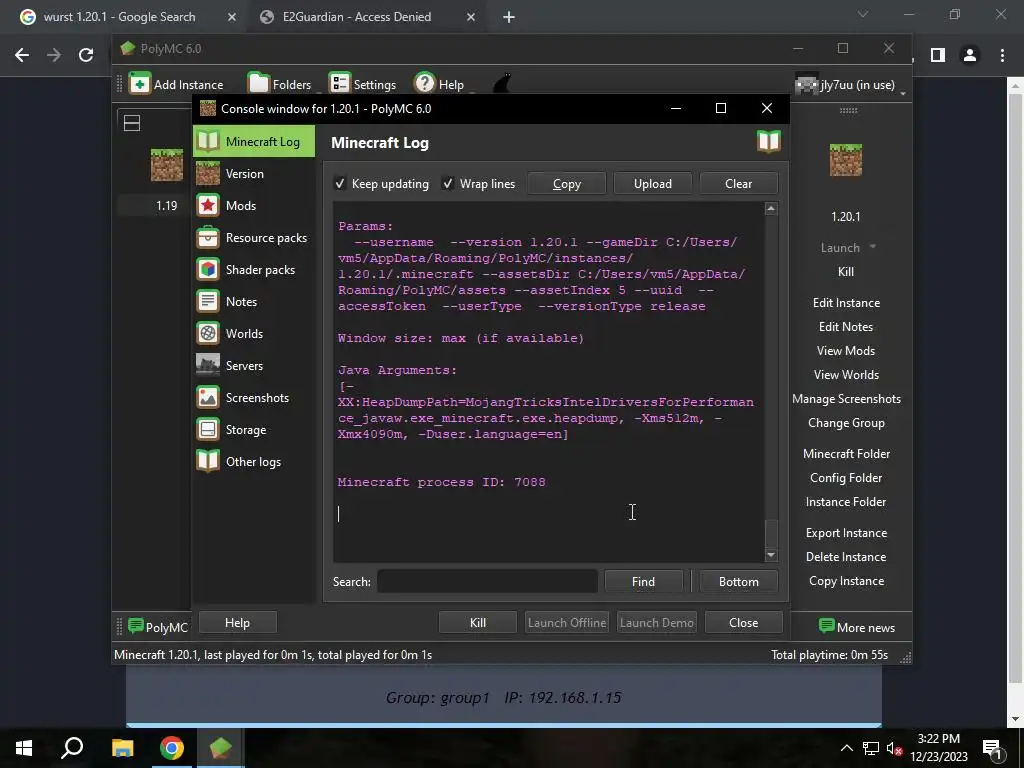This screenshot has height=768, width=1024.
Task: Click the Launch Demo button
Action: (656, 622)
